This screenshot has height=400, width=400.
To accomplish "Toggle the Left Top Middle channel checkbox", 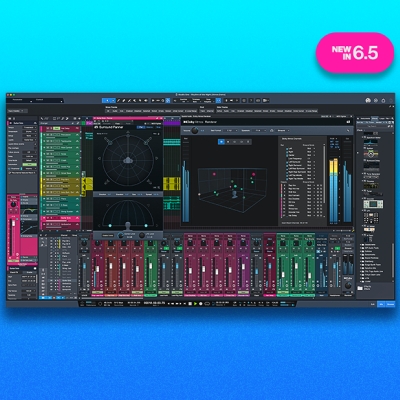I will (287, 176).
